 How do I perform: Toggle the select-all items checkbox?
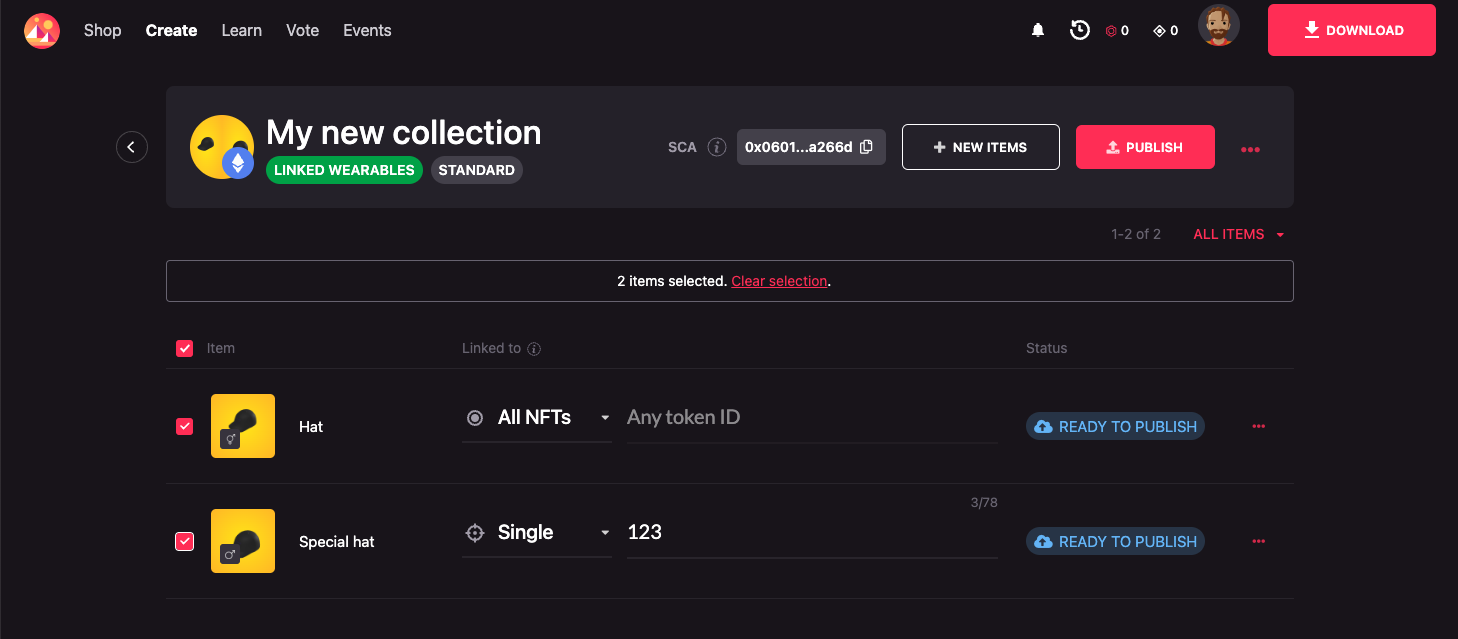pos(184,348)
